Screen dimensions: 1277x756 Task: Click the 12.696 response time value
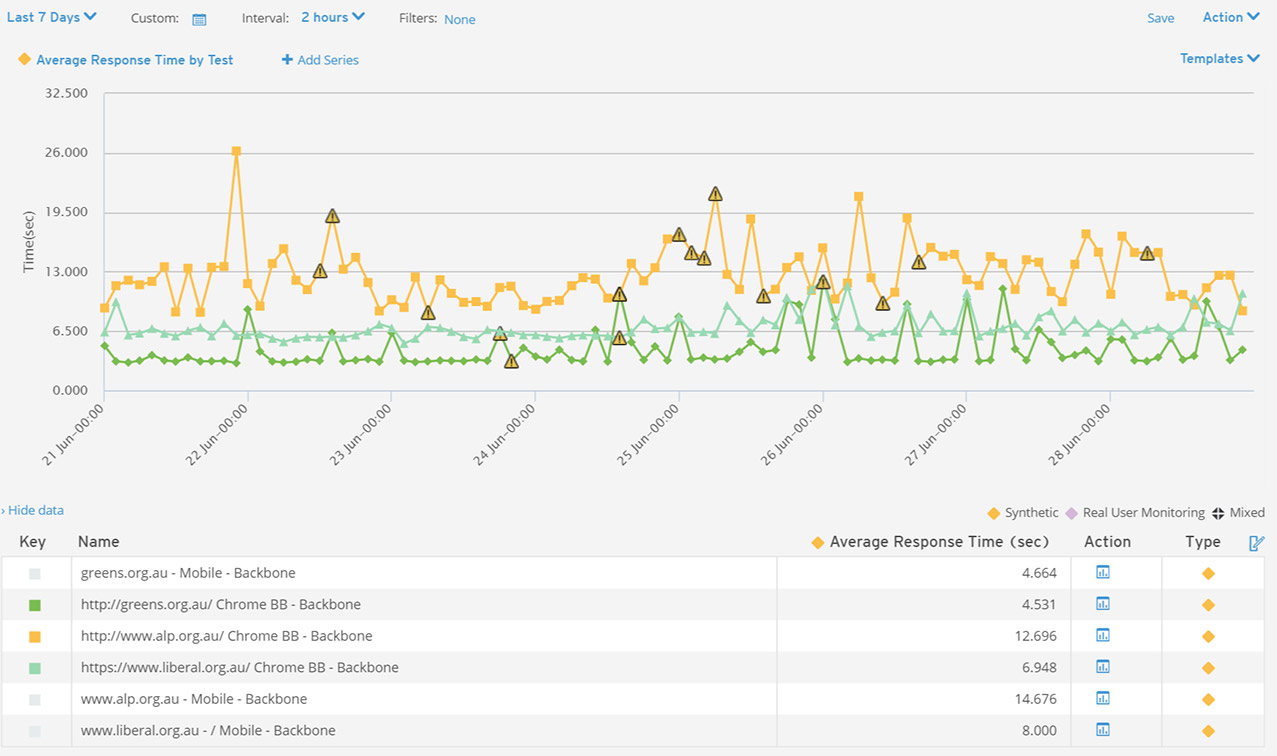tap(1036, 636)
